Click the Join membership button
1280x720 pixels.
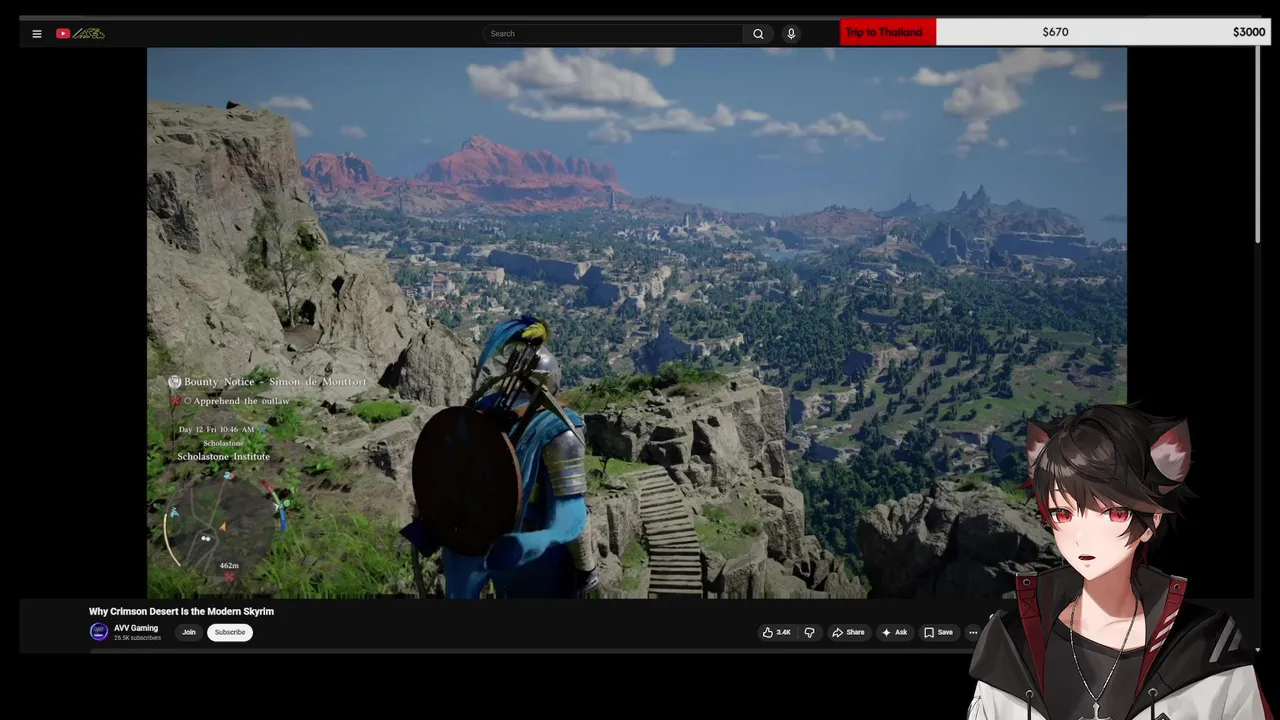pos(189,632)
